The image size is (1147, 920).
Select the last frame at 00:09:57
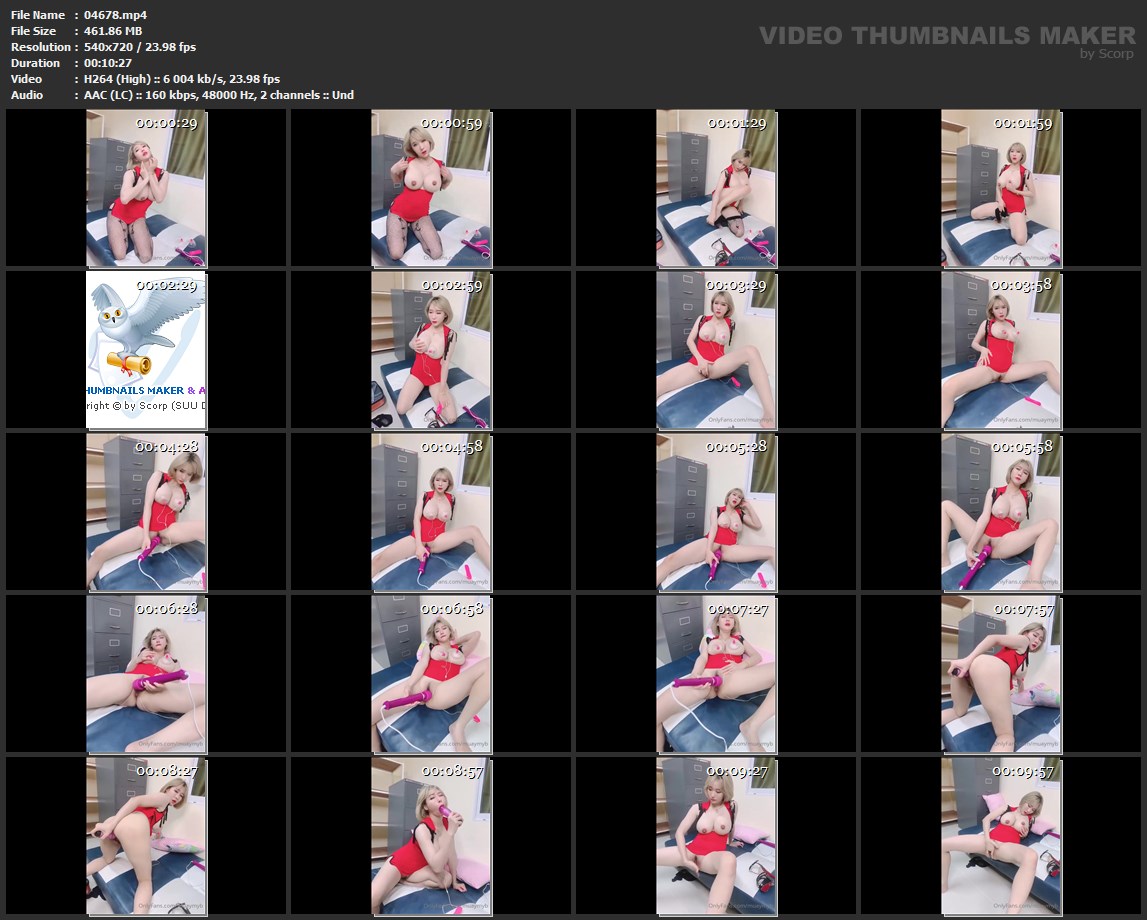pos(1001,835)
